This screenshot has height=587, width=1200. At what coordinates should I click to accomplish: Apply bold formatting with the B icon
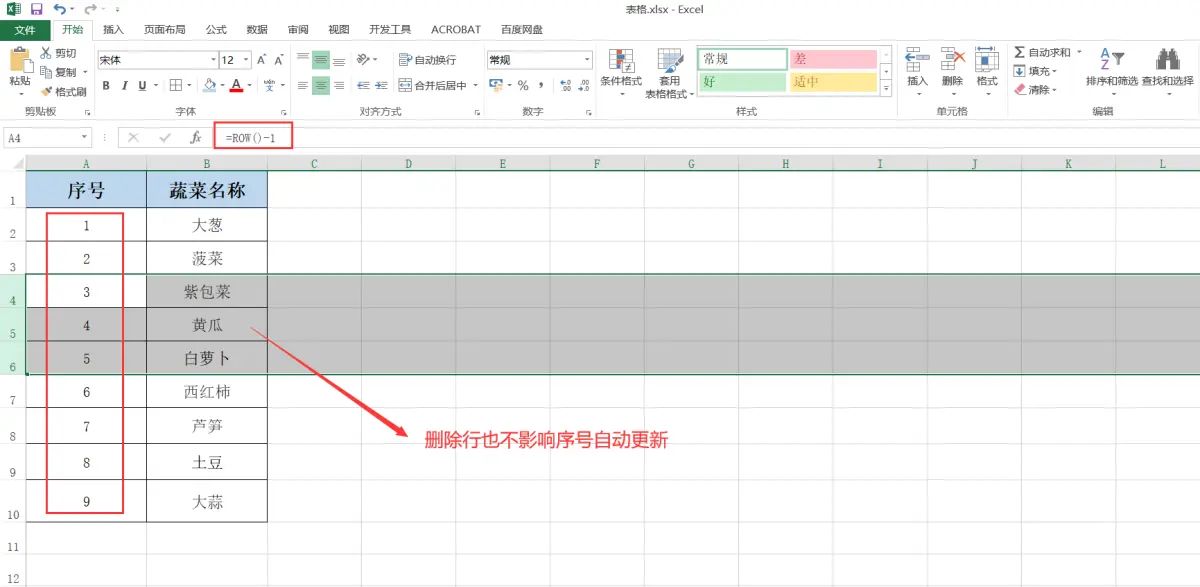[x=106, y=87]
